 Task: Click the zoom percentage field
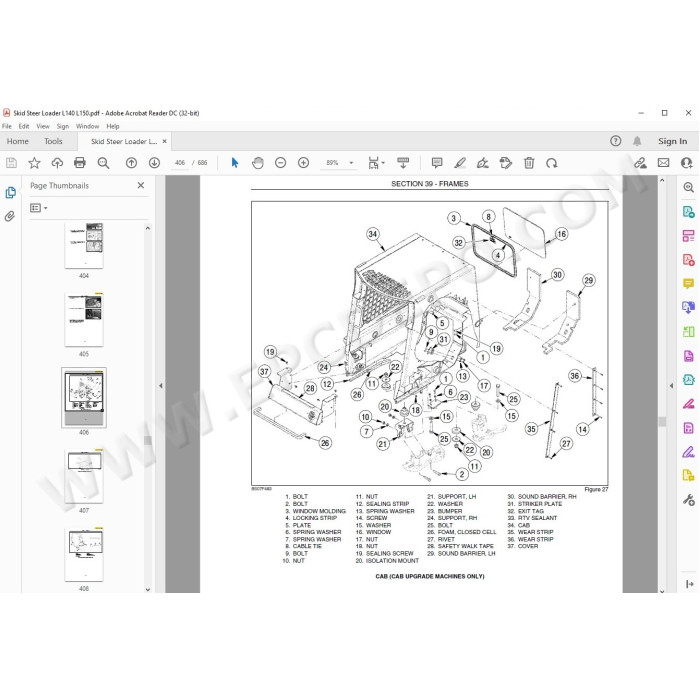point(333,163)
